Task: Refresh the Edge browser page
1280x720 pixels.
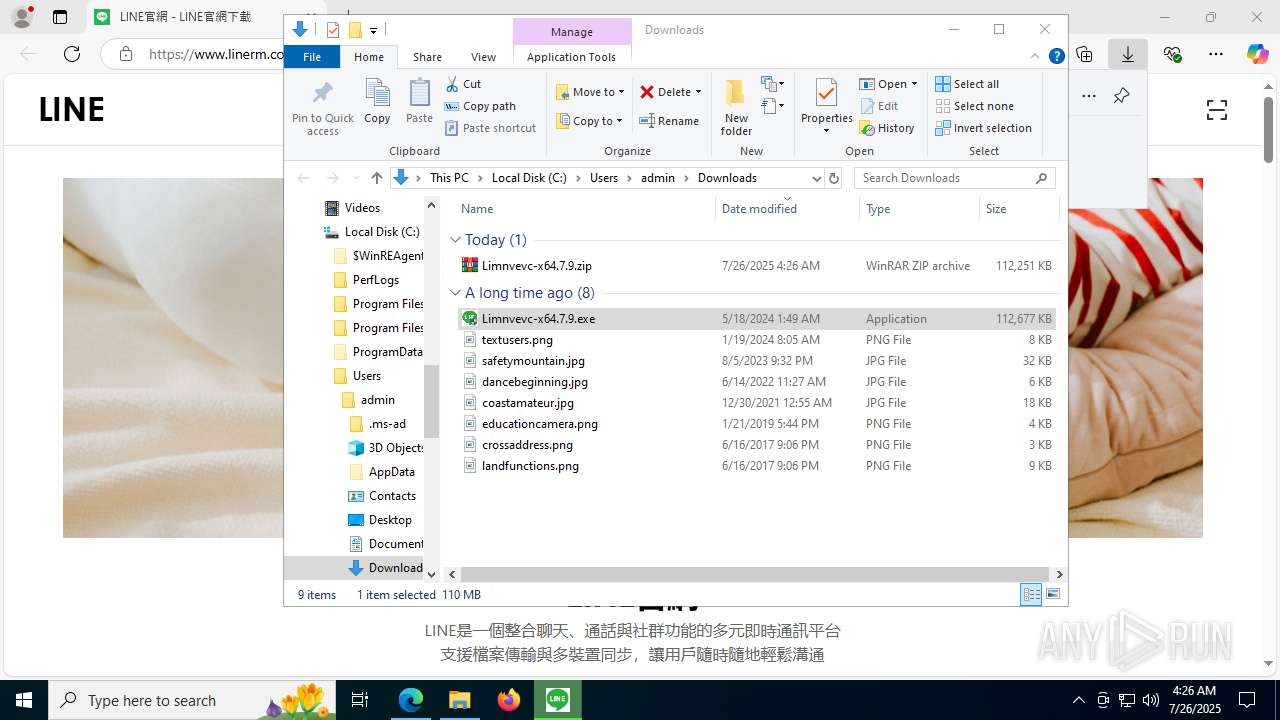Action: pyautogui.click(x=72, y=54)
